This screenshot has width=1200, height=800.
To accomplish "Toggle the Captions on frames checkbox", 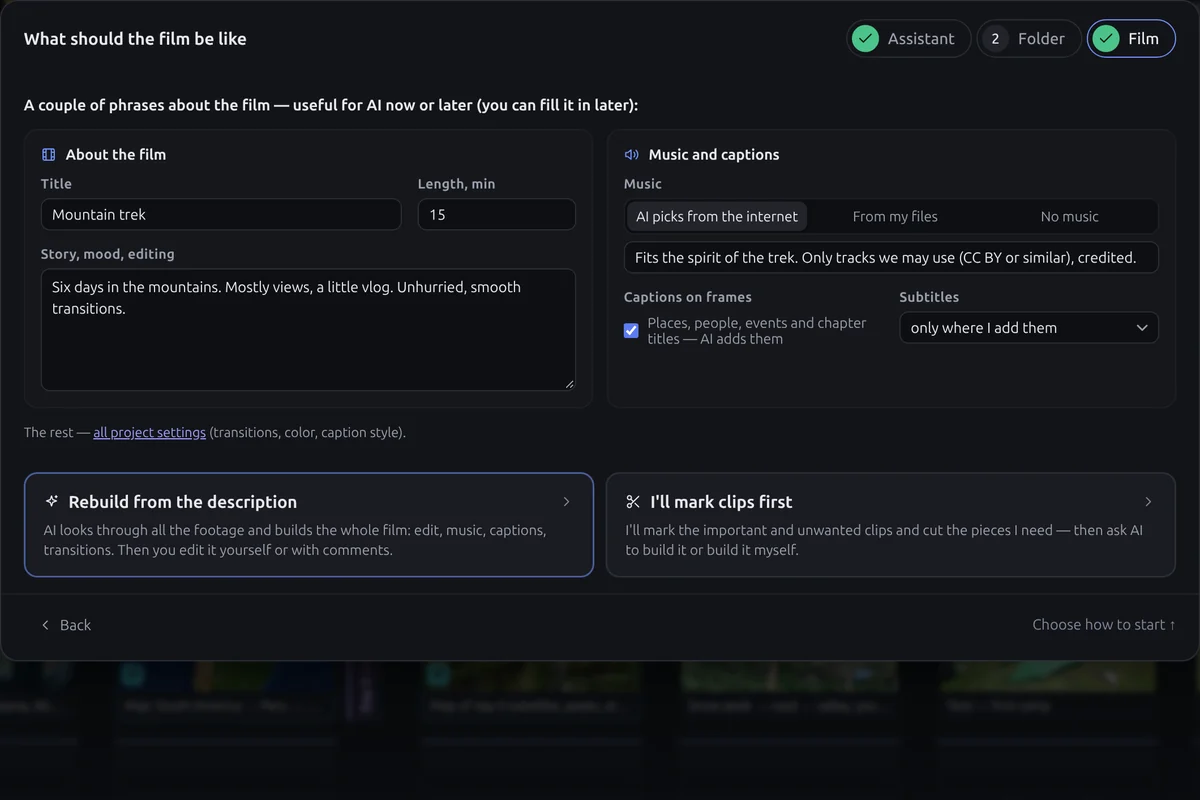I will pyautogui.click(x=631, y=331).
